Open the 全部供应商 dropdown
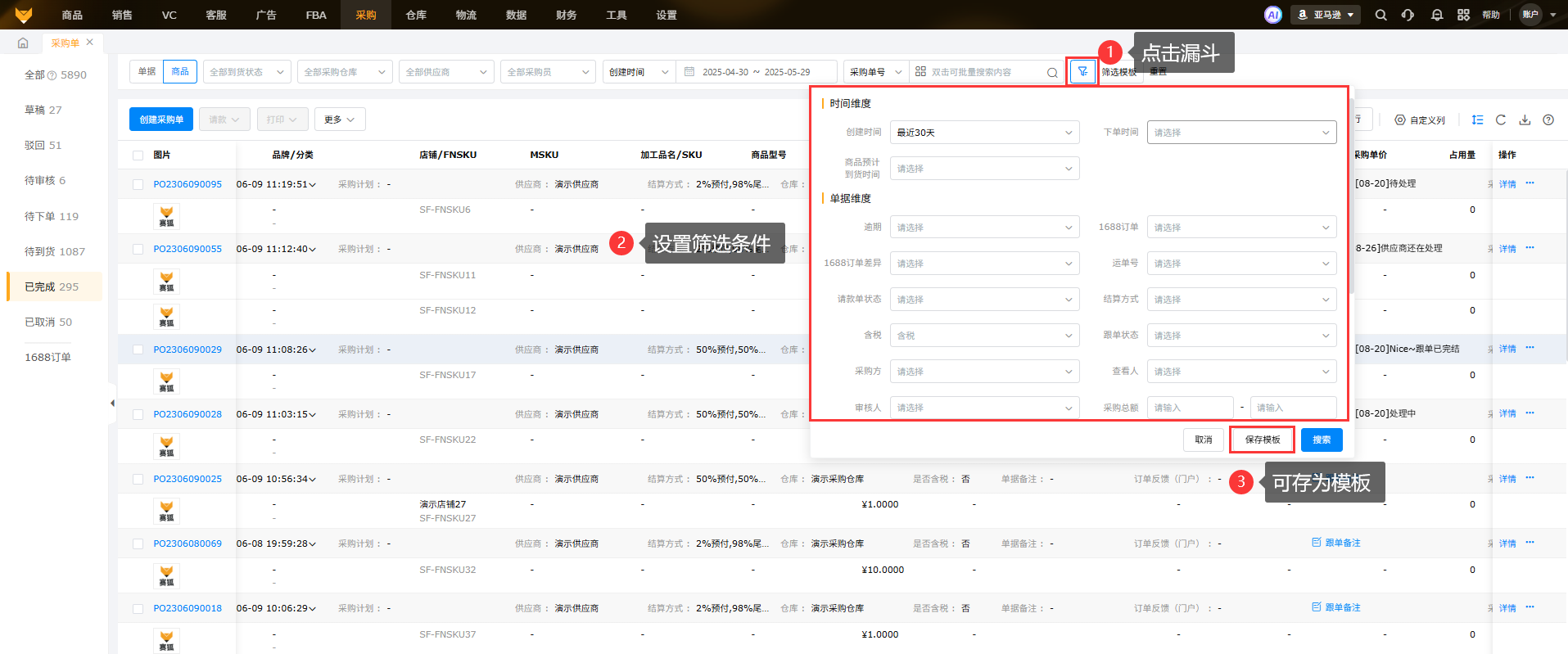This screenshot has height=654, width=1568. point(446,72)
